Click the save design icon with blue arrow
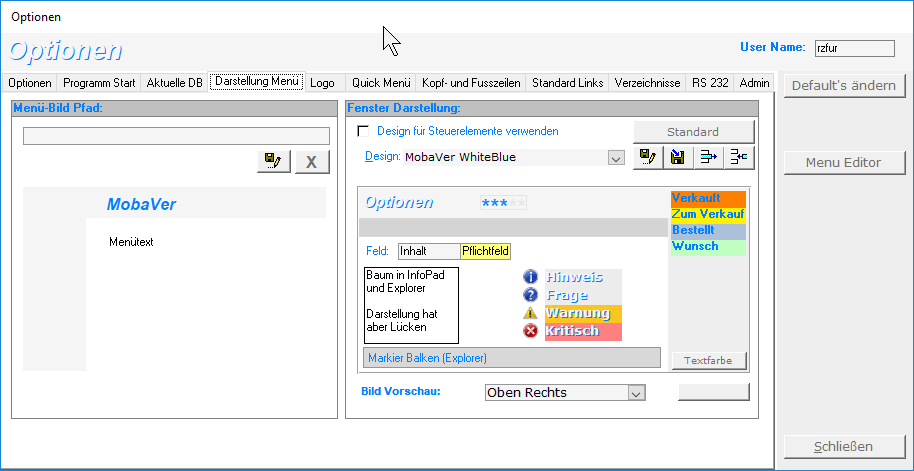 [x=678, y=157]
